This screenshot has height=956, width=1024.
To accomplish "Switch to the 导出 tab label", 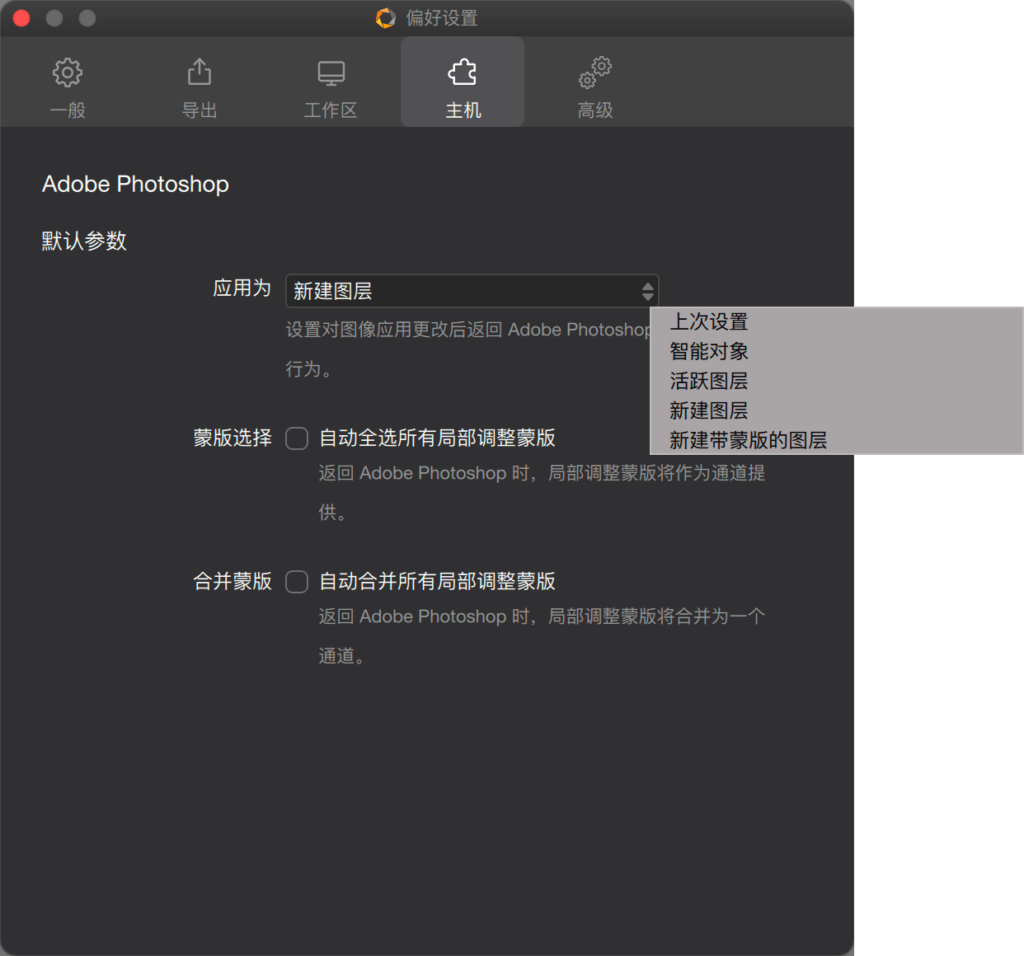I will tap(199, 110).
